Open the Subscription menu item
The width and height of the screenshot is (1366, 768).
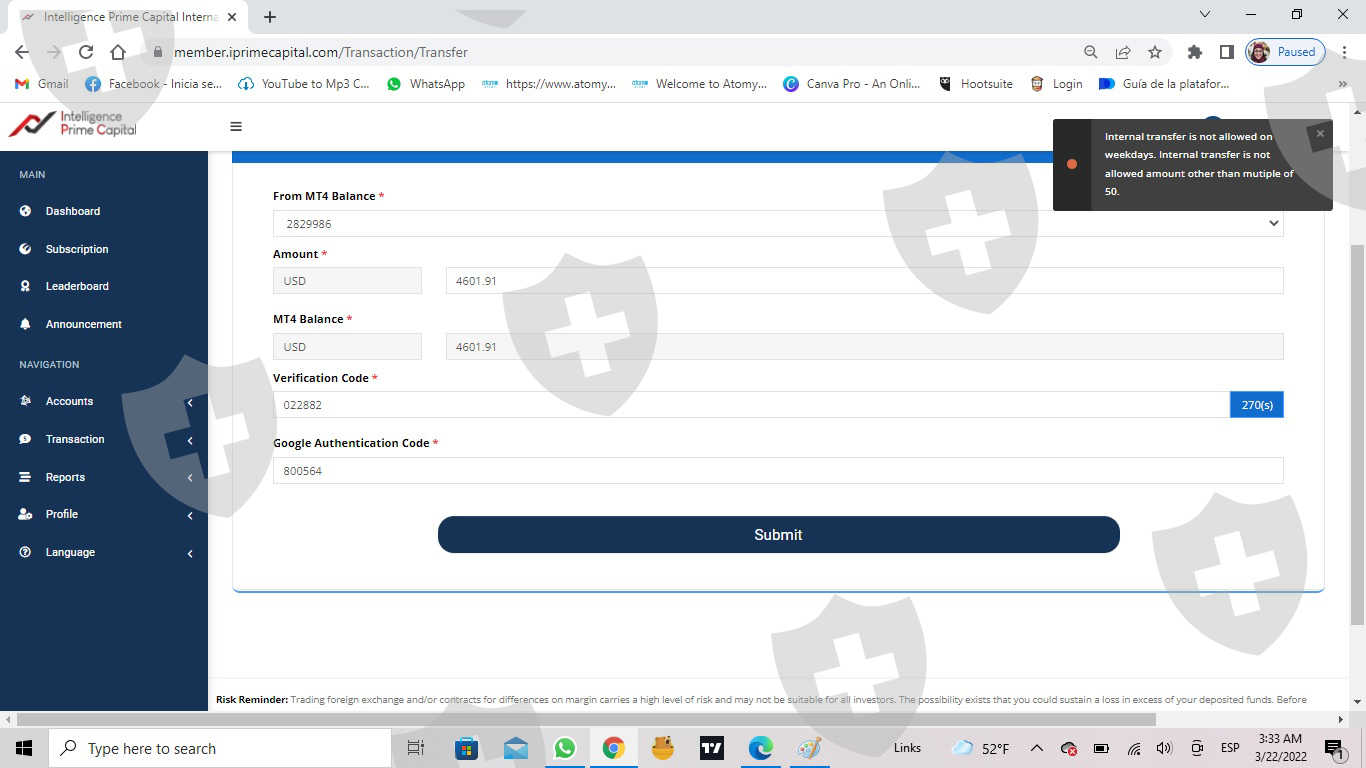point(77,249)
